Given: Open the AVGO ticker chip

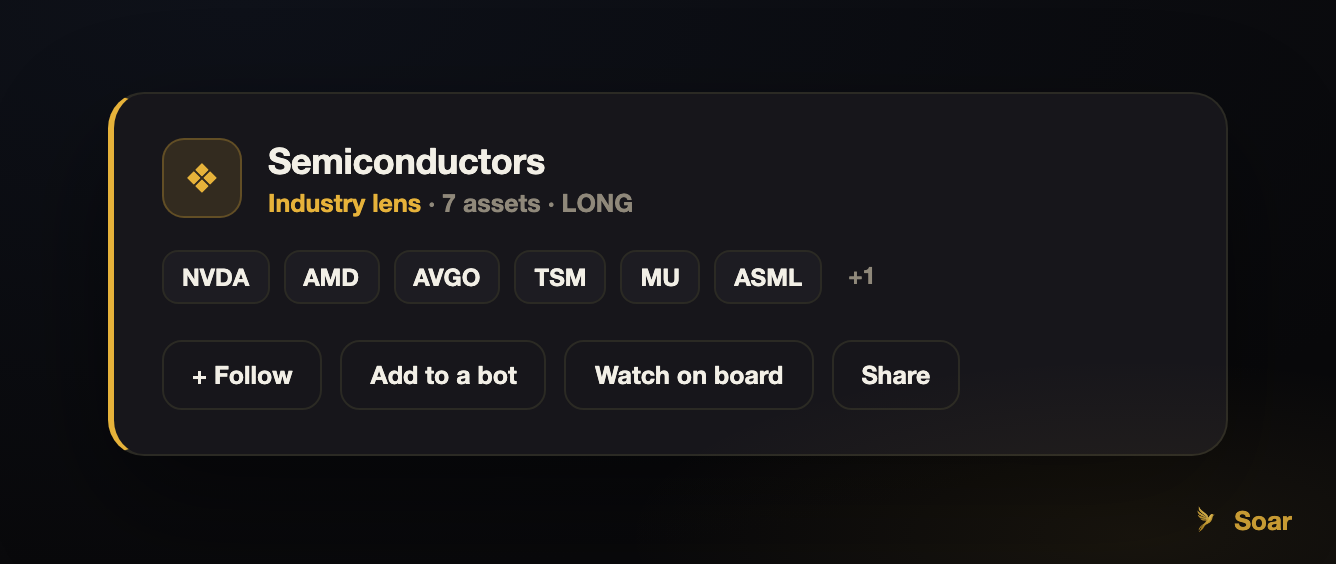Looking at the screenshot, I should click(x=447, y=277).
